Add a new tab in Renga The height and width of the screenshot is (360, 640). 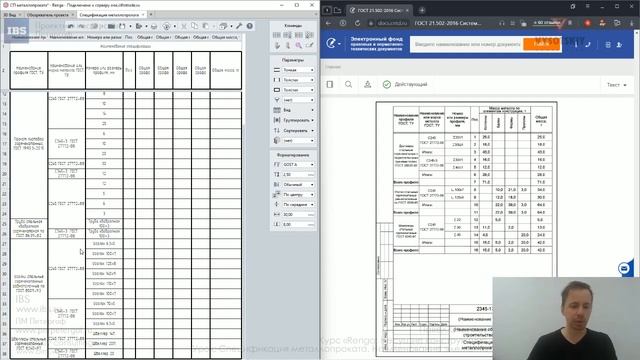coord(151,15)
